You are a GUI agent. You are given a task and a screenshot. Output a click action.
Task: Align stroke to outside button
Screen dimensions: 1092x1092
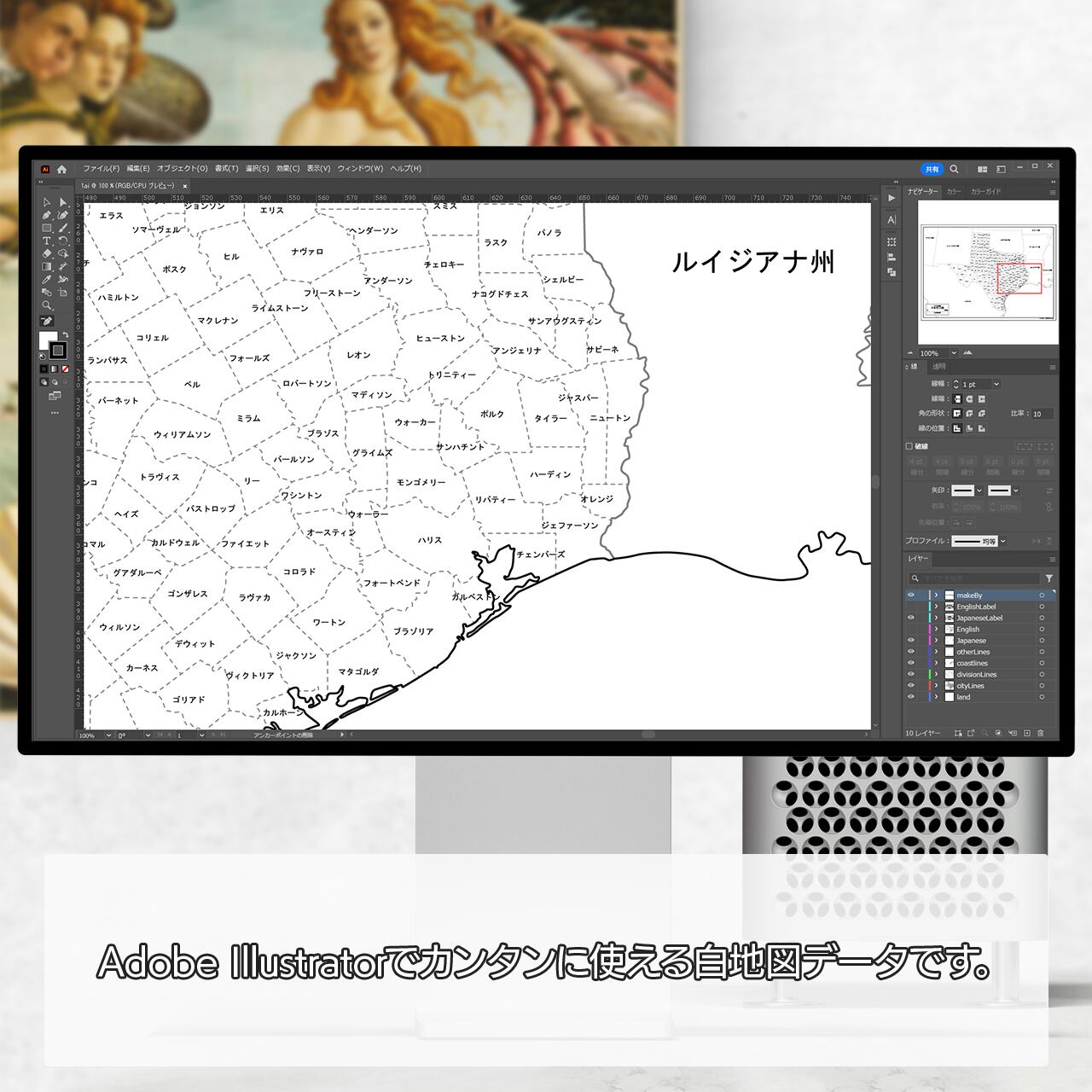pyautogui.click(x=982, y=428)
